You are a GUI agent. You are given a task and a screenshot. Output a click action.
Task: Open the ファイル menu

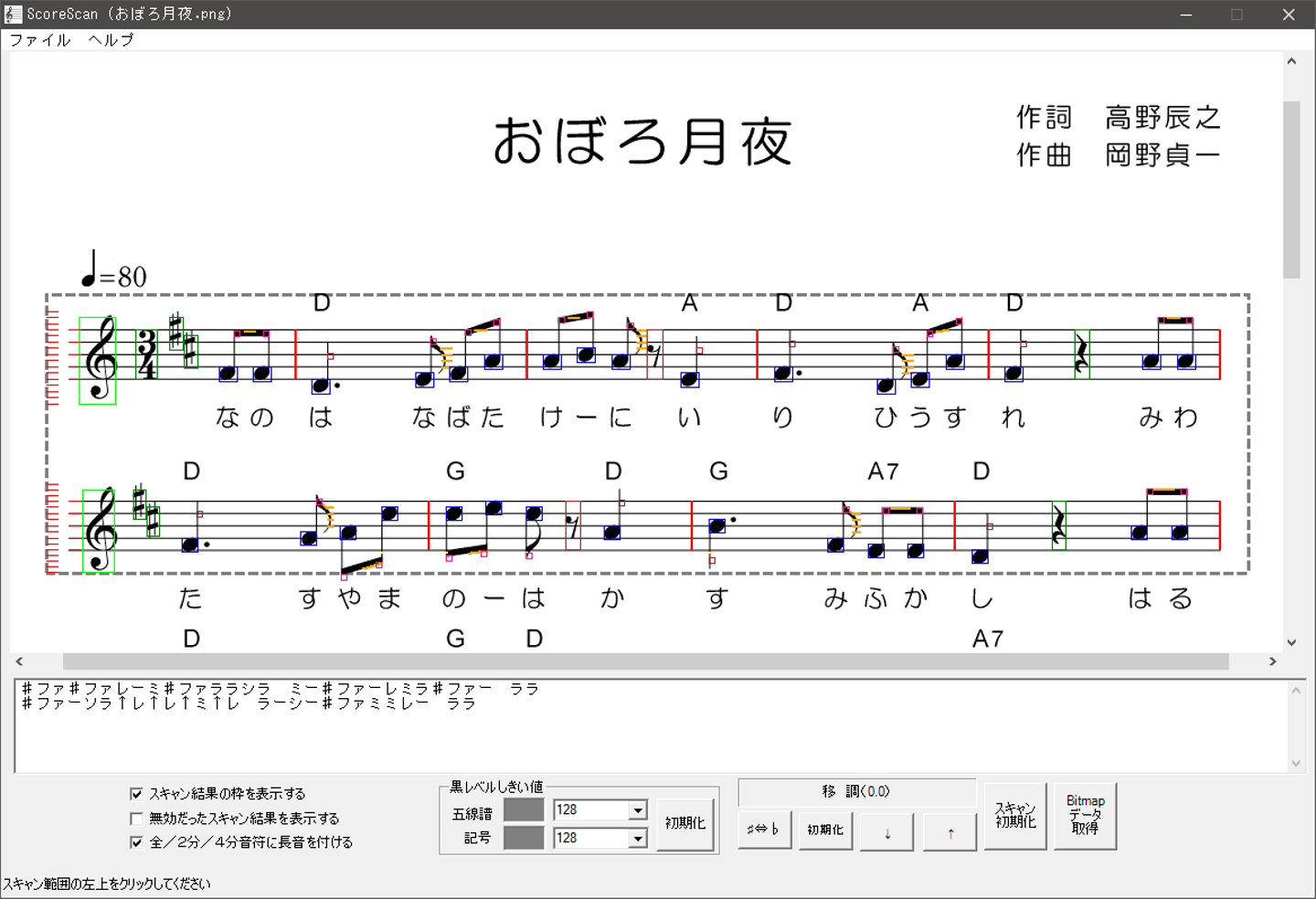pyautogui.click(x=40, y=40)
